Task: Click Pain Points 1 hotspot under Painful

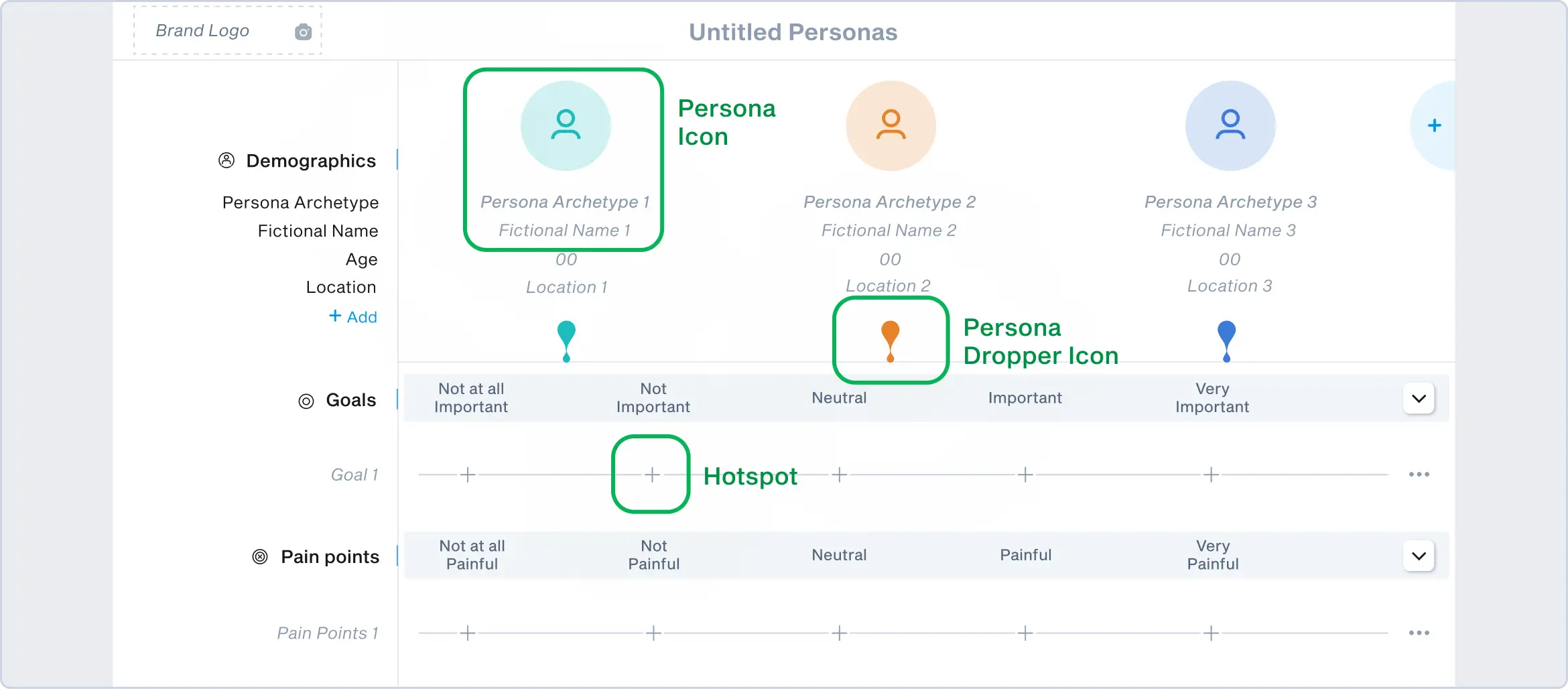Action: click(x=1025, y=633)
